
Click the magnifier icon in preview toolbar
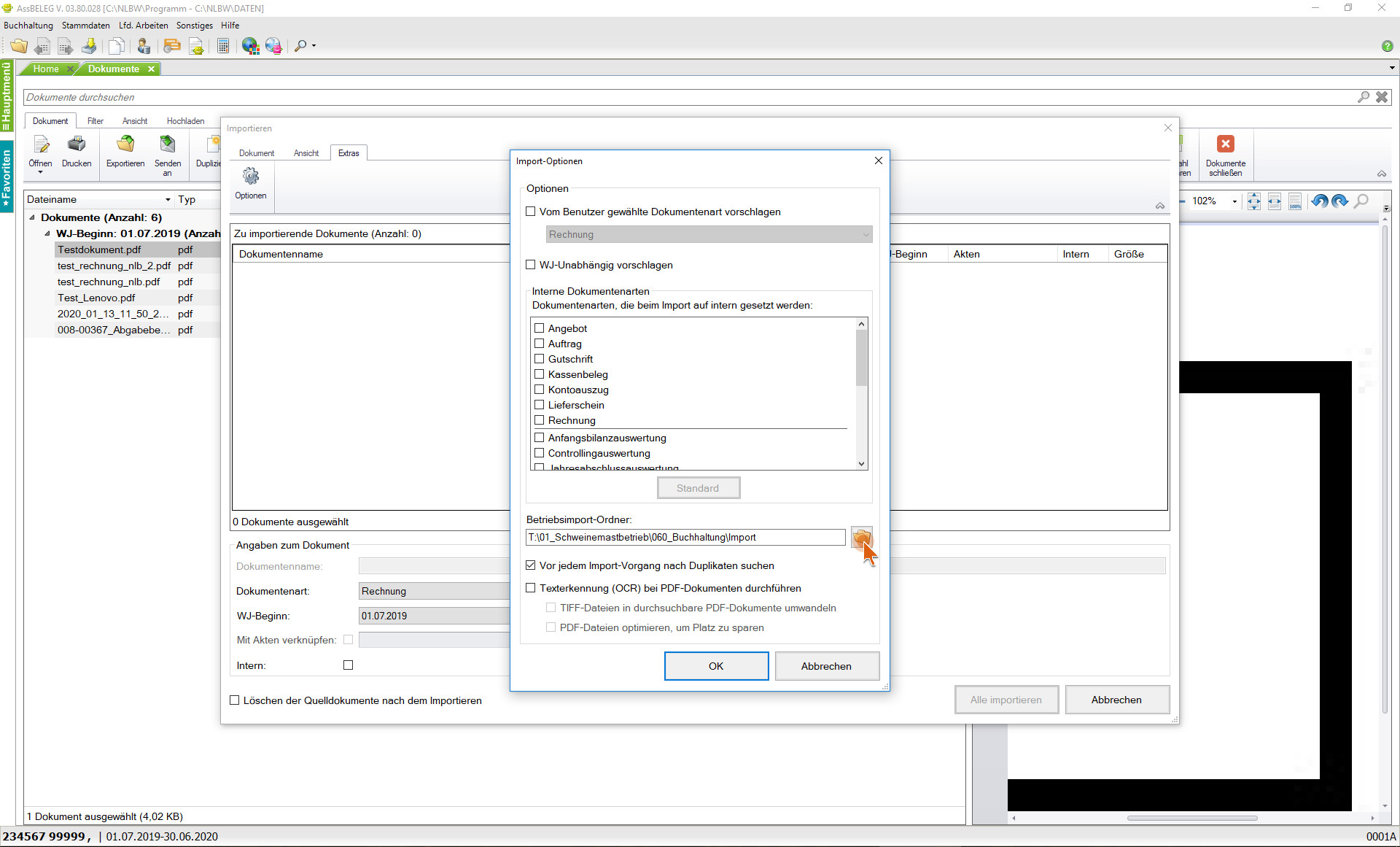[1361, 201]
